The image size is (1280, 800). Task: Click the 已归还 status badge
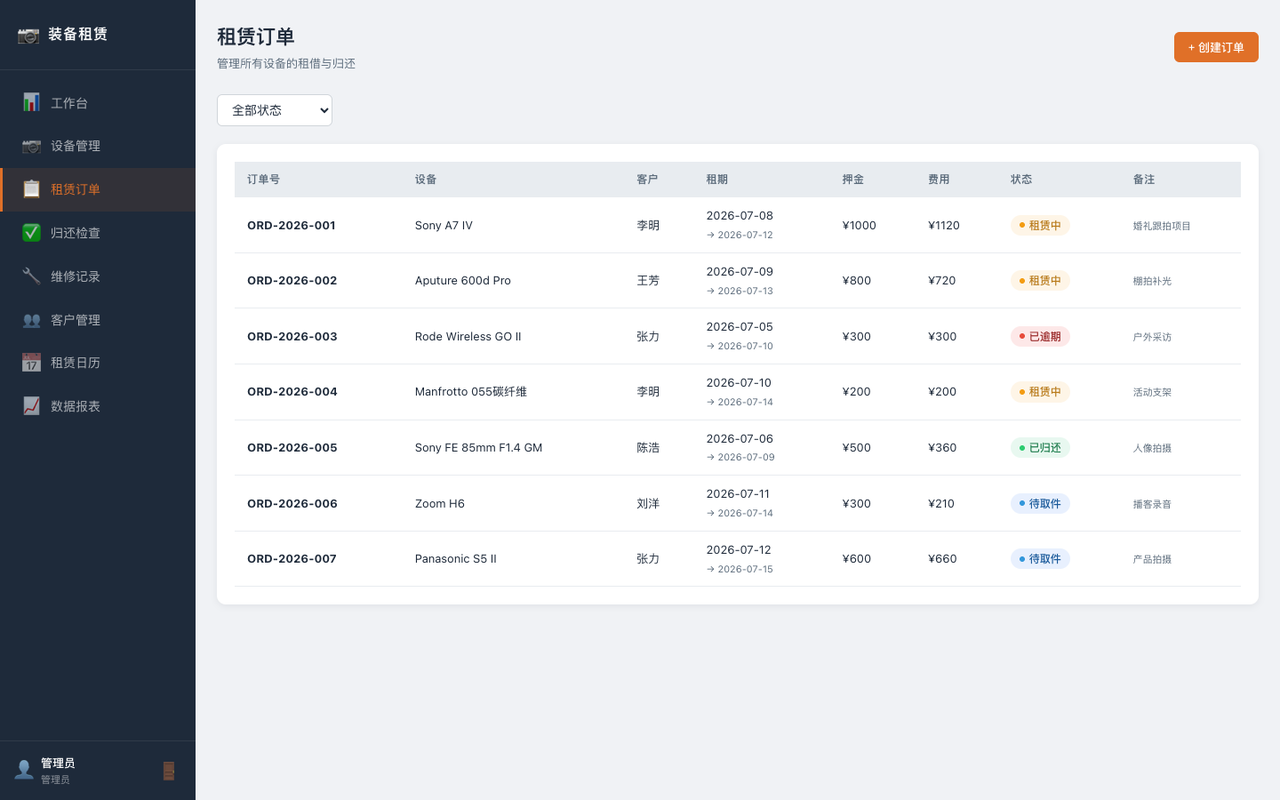(x=1040, y=448)
